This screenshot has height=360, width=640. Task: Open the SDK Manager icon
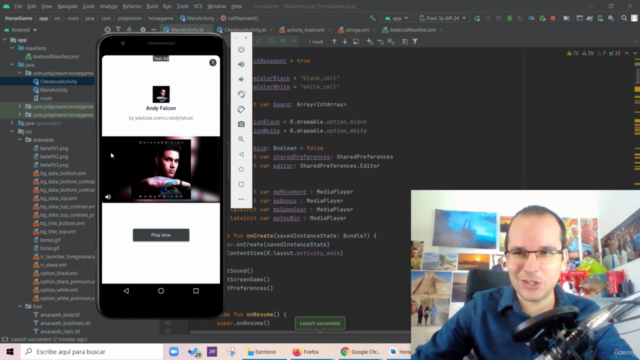(x=611, y=18)
